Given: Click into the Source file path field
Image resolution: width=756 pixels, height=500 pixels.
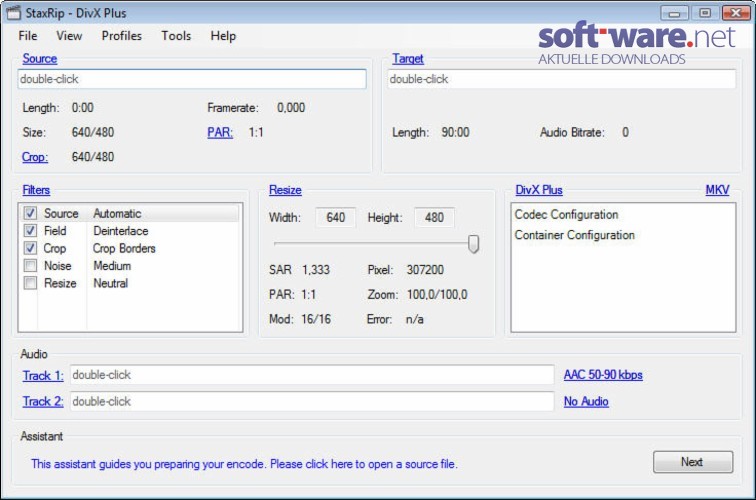Looking at the screenshot, I should click(x=192, y=79).
